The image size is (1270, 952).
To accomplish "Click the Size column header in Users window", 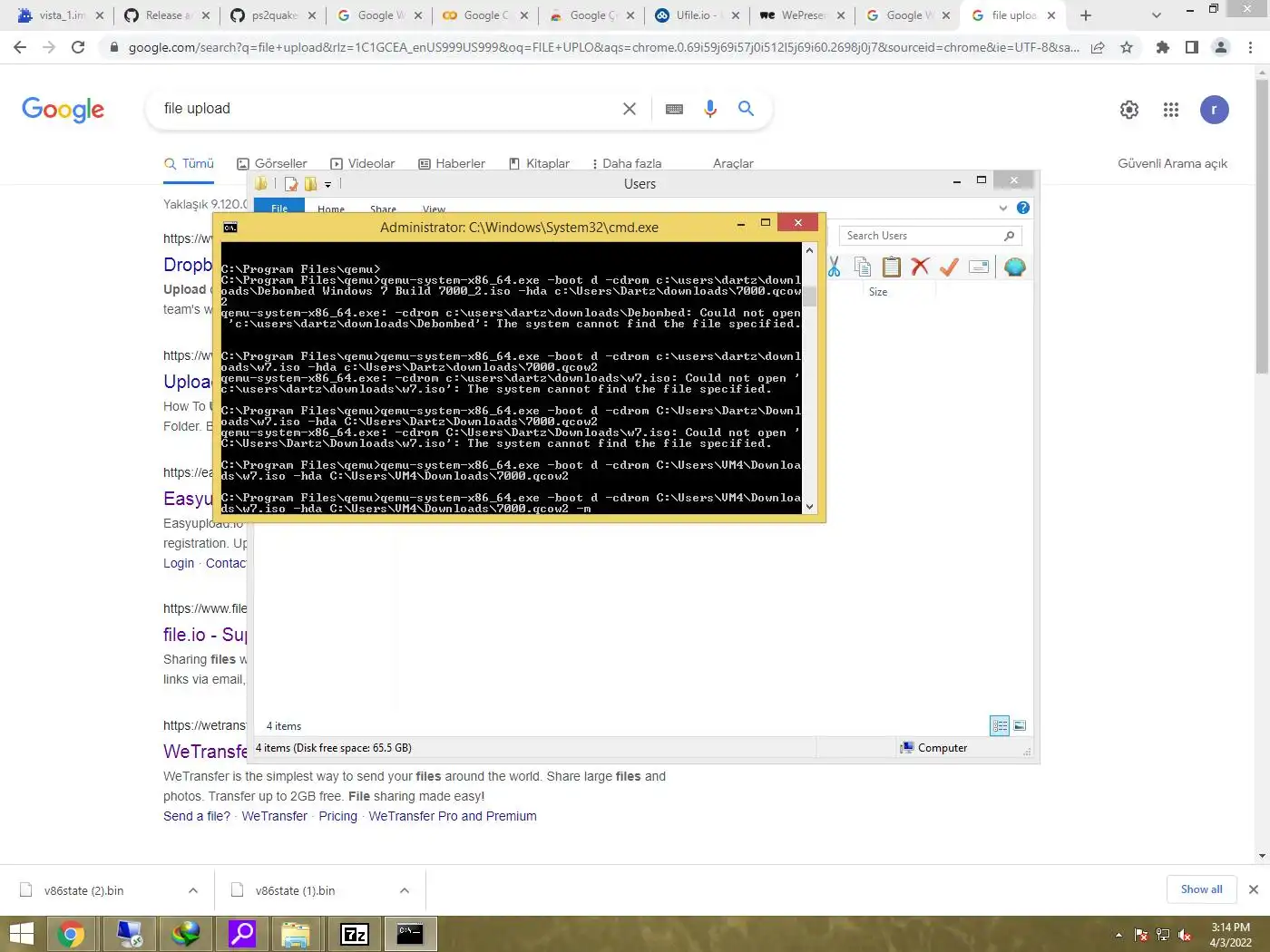I will [x=878, y=292].
